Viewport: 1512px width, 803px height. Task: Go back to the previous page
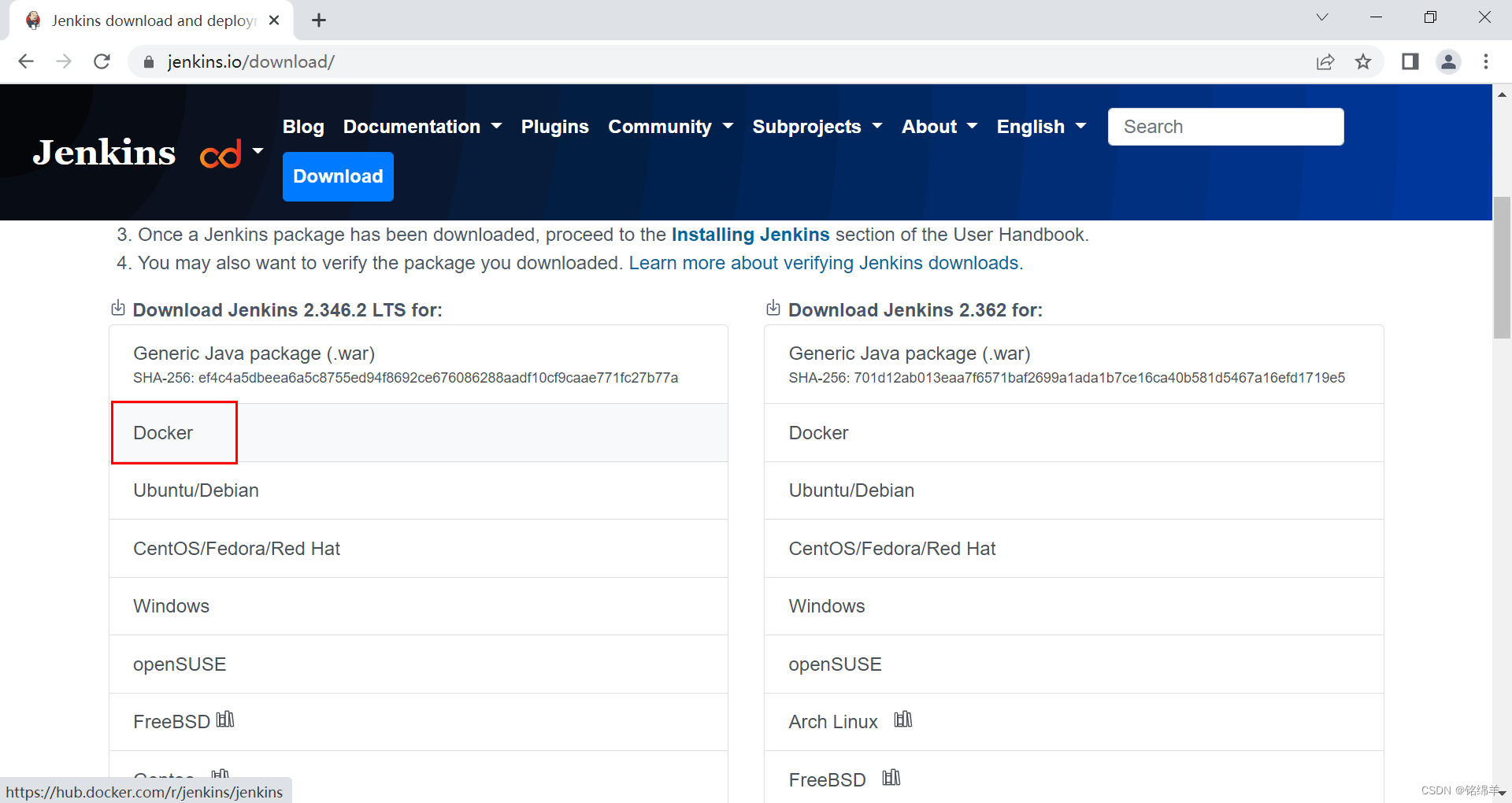[x=26, y=61]
